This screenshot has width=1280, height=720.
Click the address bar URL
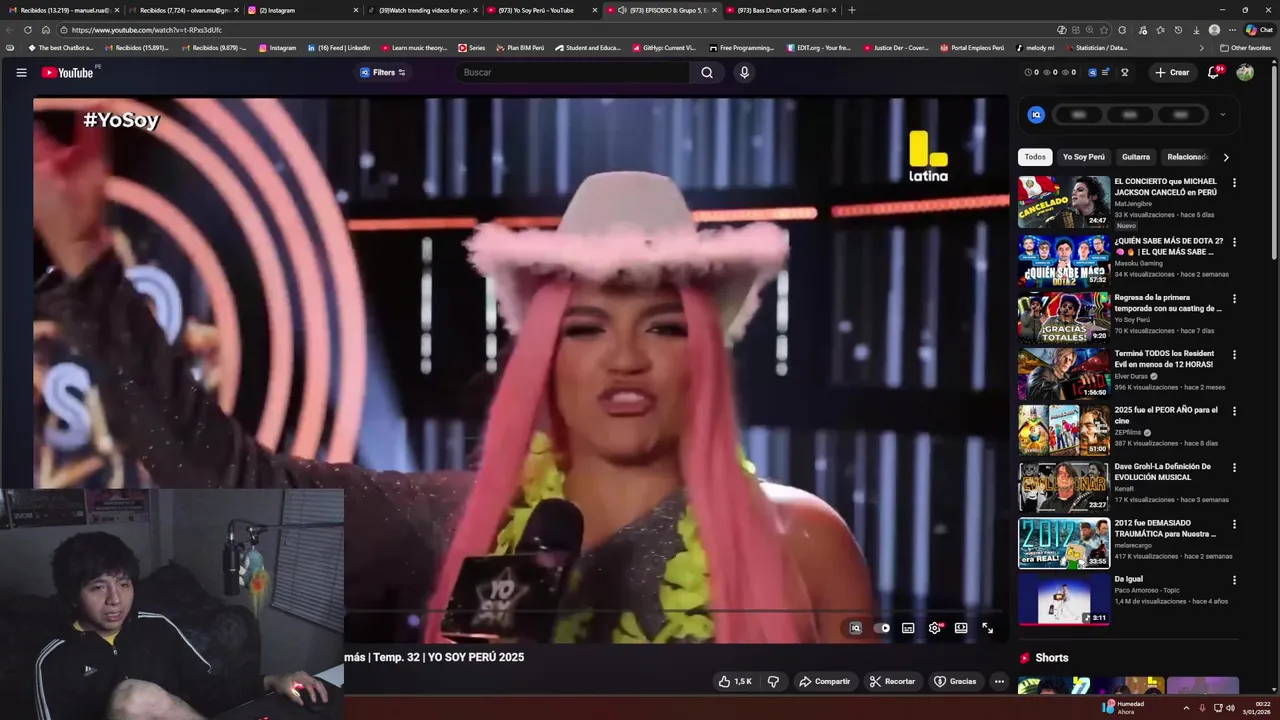point(147,30)
